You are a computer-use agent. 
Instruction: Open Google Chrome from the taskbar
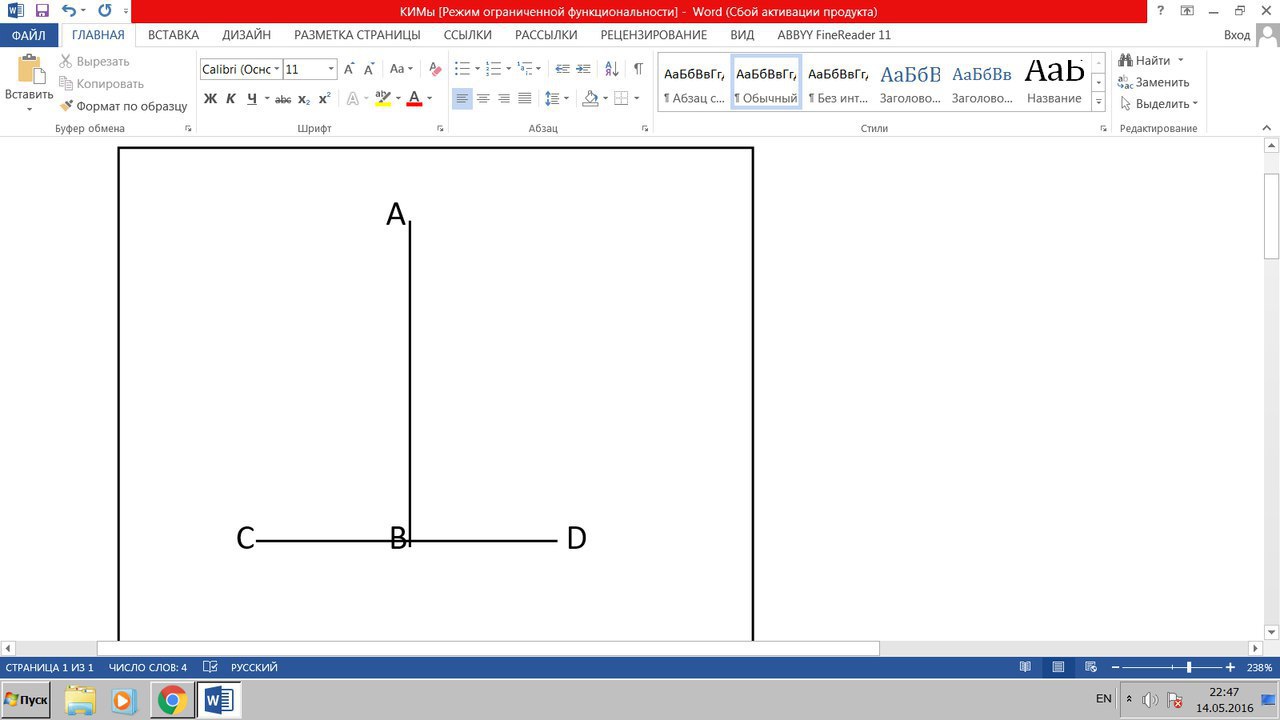(172, 700)
